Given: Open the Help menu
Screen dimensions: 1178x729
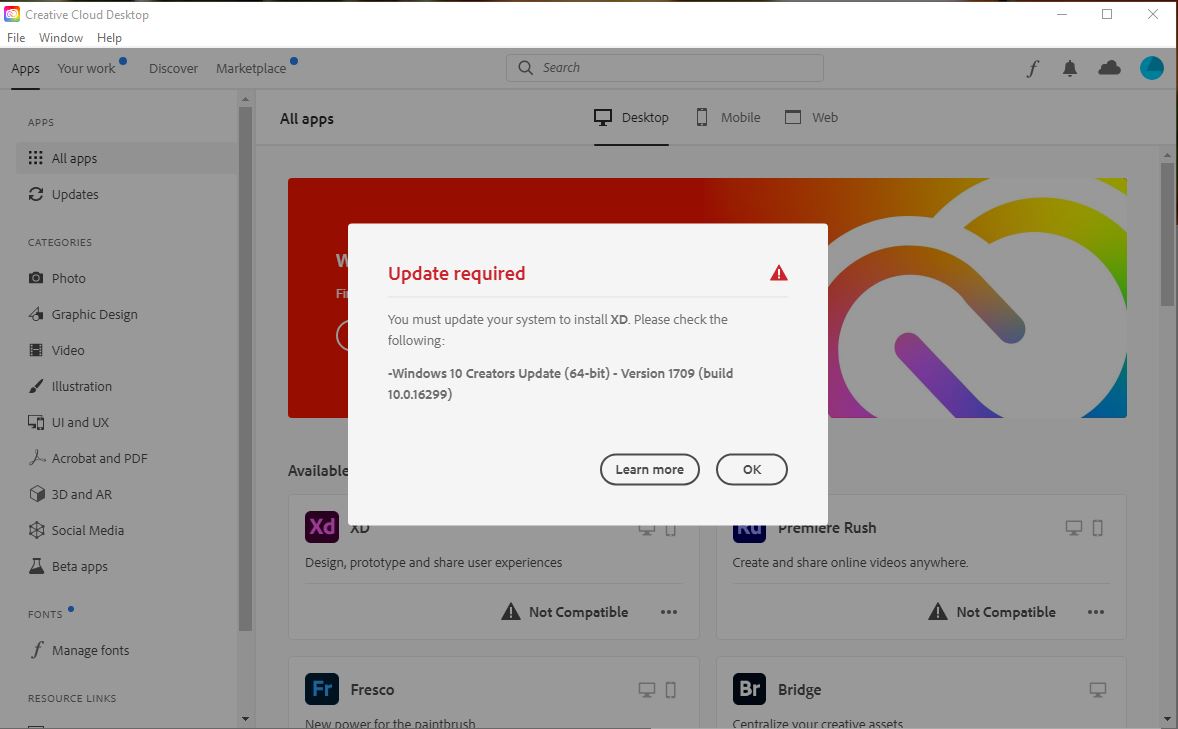Looking at the screenshot, I should 109,38.
